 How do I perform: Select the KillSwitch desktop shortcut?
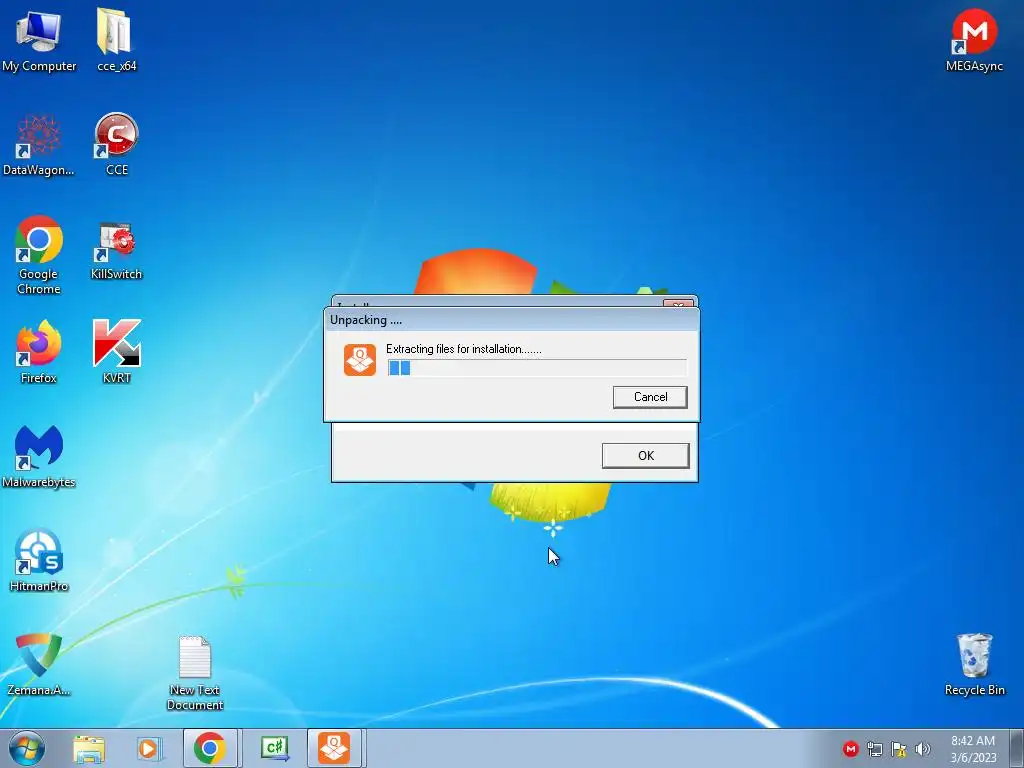point(116,251)
